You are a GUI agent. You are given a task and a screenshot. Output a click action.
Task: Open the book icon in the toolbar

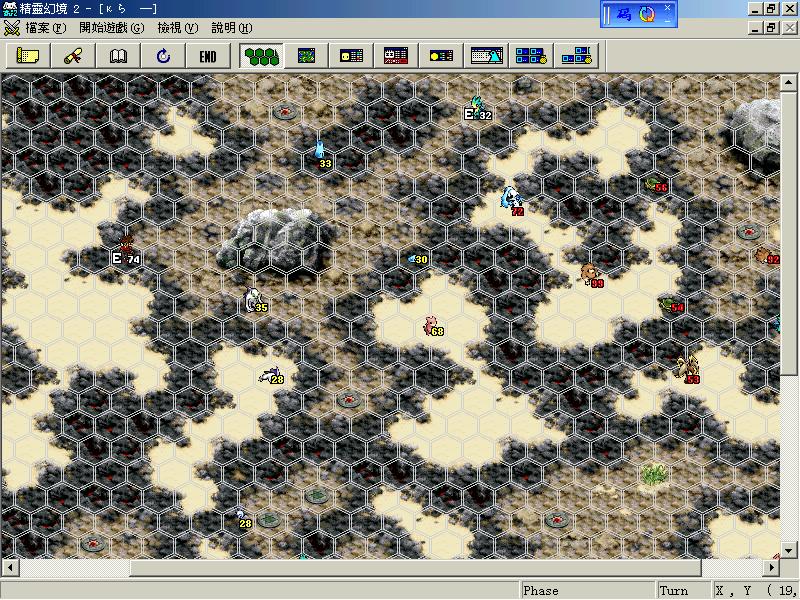[118, 56]
